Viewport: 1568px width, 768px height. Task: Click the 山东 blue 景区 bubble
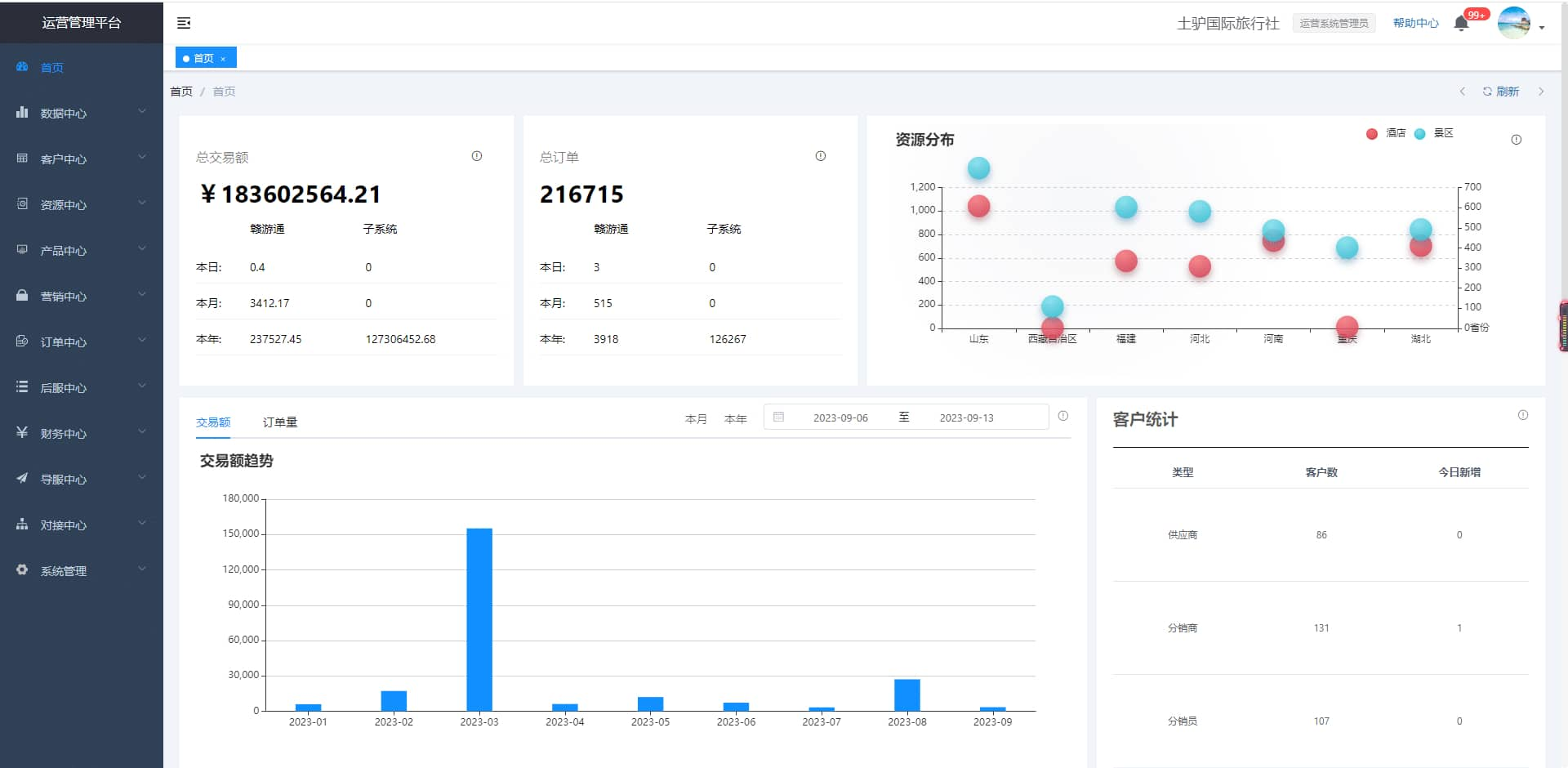click(x=978, y=168)
